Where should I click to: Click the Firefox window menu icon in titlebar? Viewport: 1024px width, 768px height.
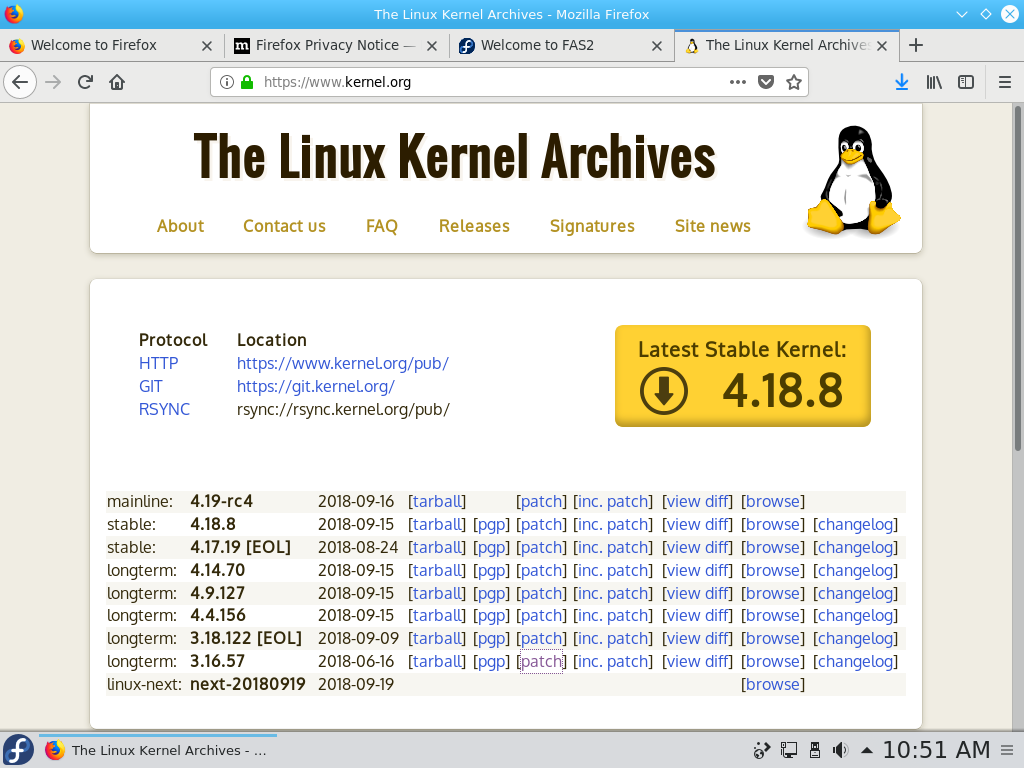[14, 14]
